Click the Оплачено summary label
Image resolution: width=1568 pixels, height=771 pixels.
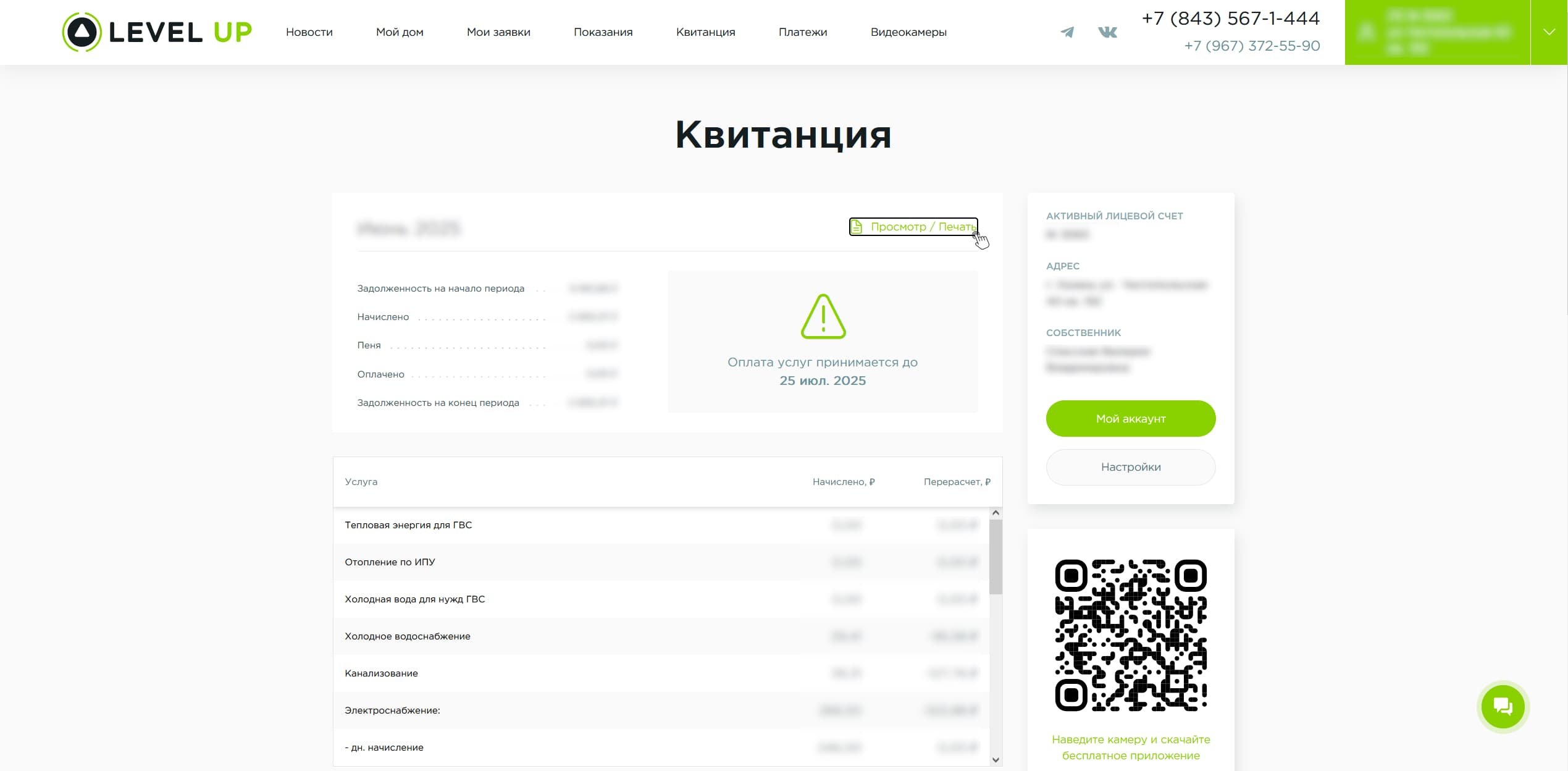click(x=380, y=374)
